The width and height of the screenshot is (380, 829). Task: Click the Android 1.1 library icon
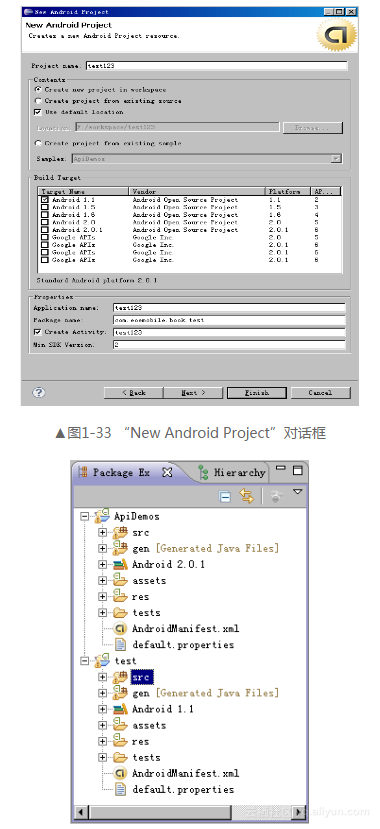[121, 709]
